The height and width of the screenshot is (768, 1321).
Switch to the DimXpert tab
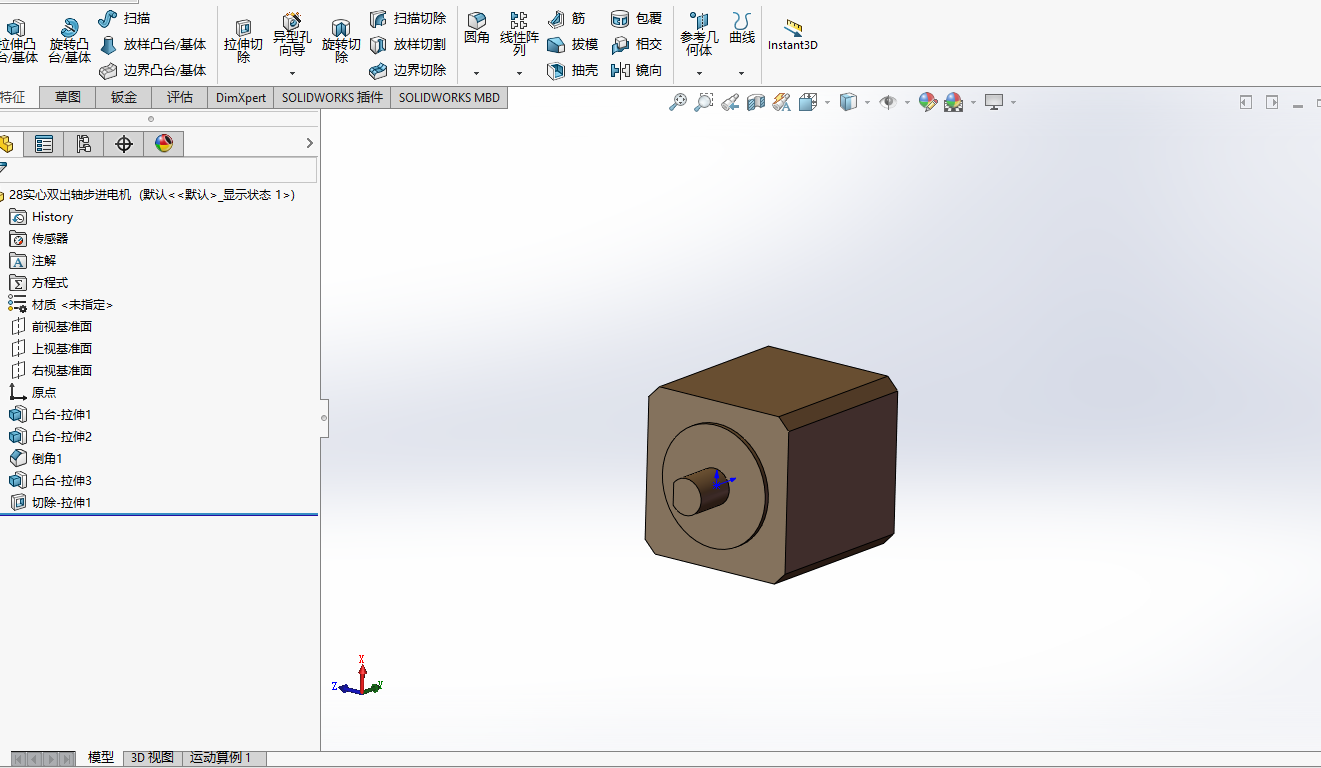click(x=241, y=97)
